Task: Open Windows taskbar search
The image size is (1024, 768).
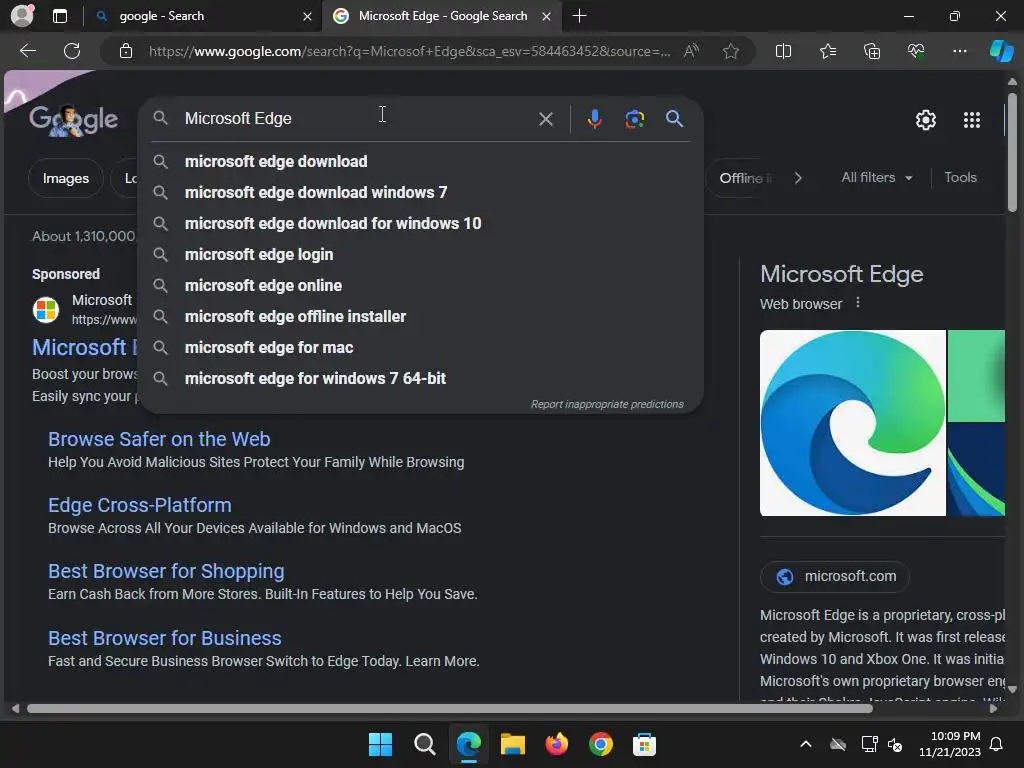Action: tap(424, 744)
